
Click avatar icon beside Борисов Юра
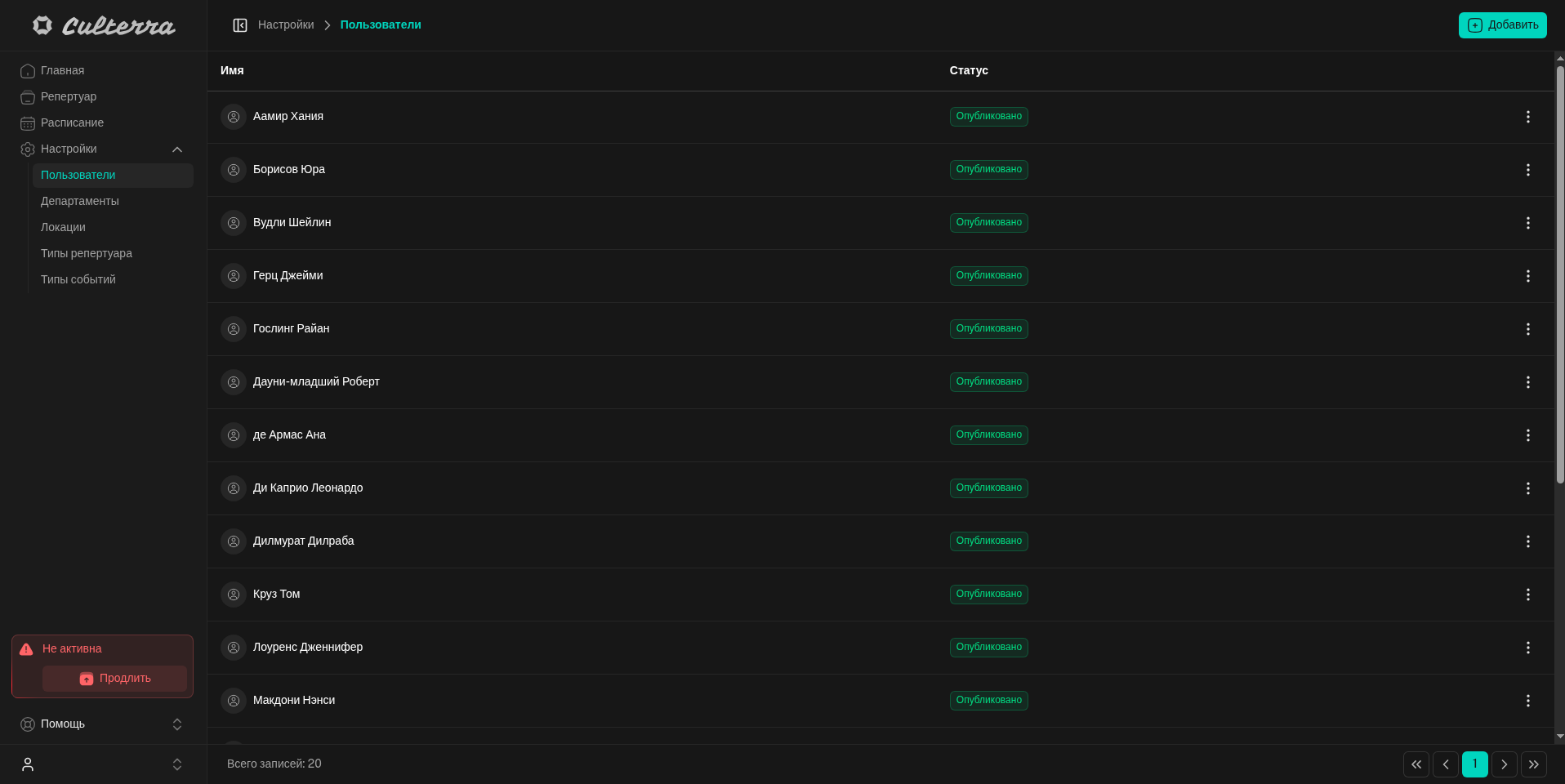[x=234, y=170]
